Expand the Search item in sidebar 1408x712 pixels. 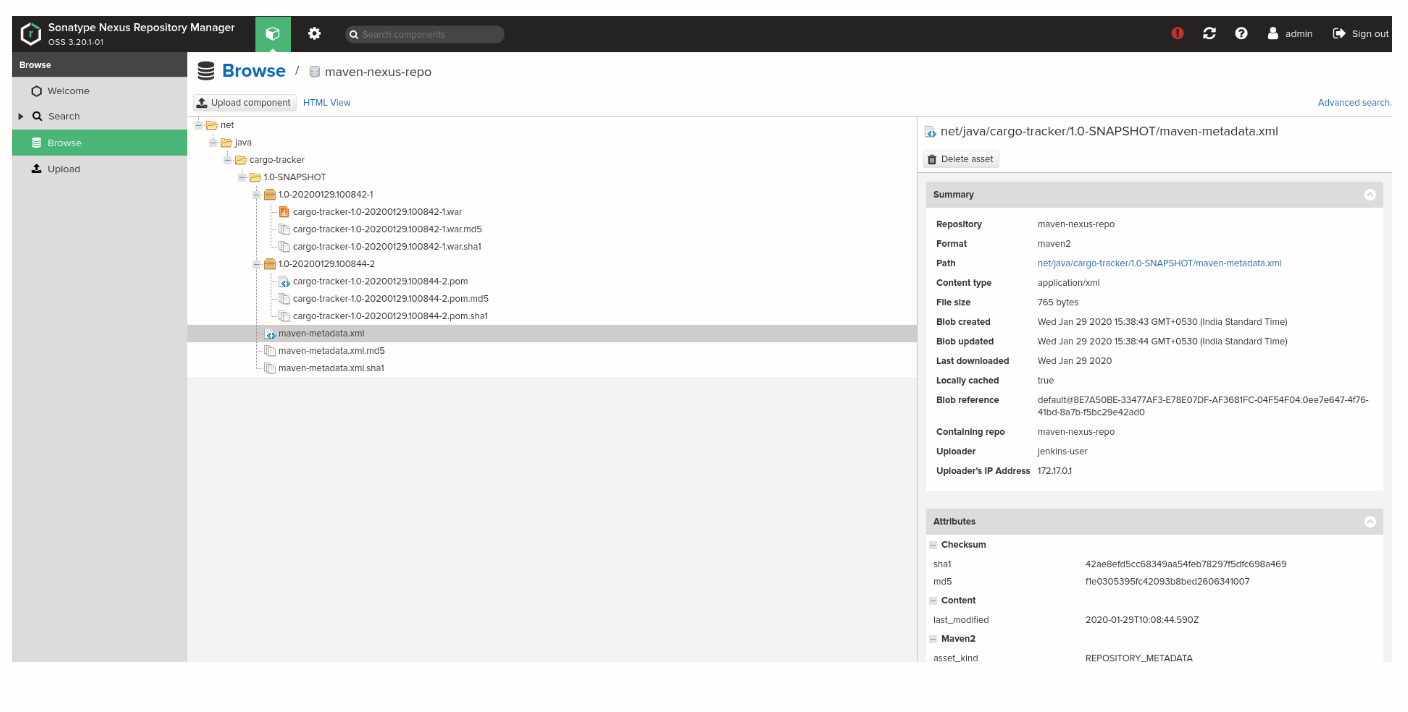[x=21, y=117]
